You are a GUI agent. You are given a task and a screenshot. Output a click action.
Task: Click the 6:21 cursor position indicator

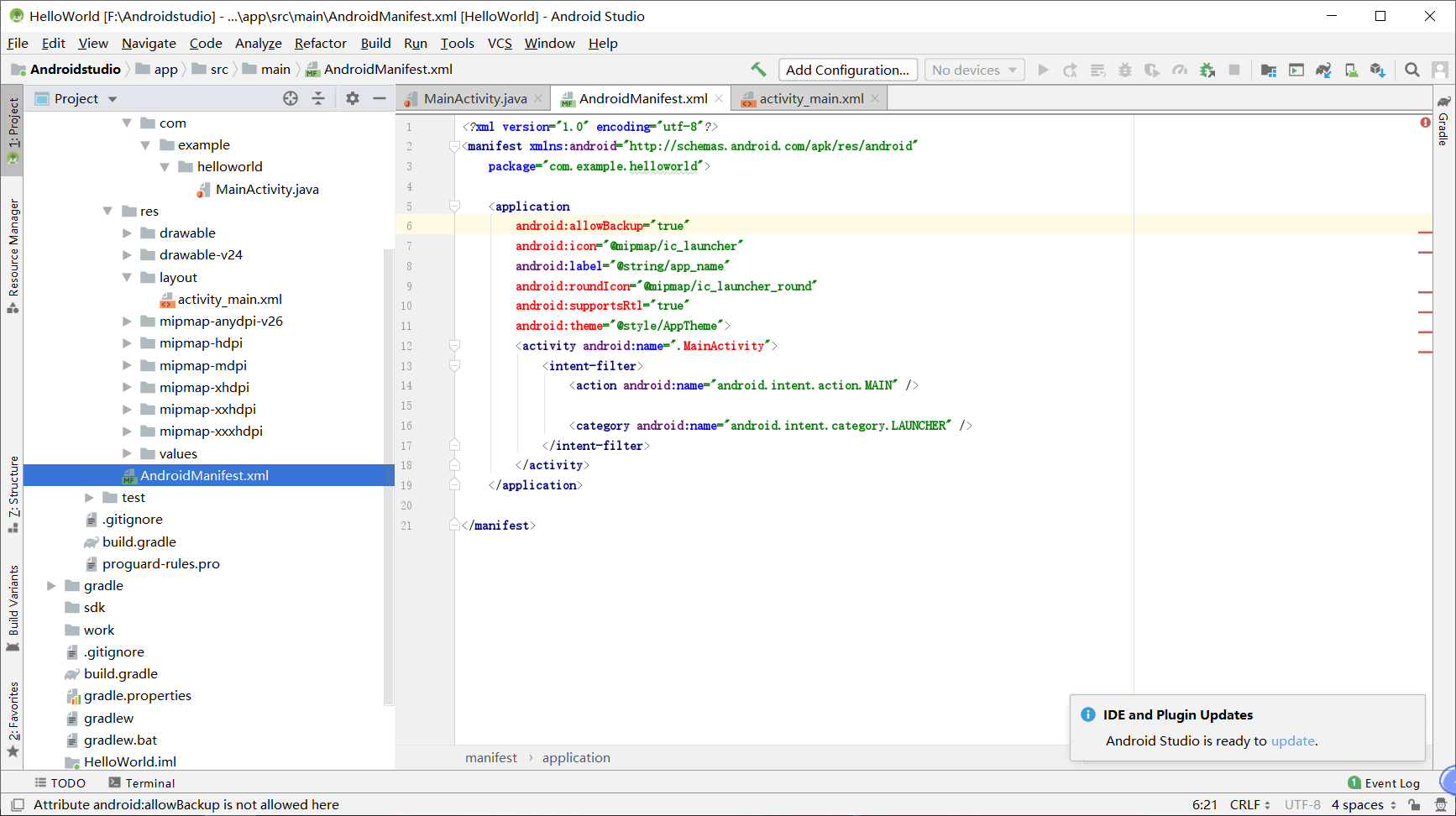tap(1205, 804)
